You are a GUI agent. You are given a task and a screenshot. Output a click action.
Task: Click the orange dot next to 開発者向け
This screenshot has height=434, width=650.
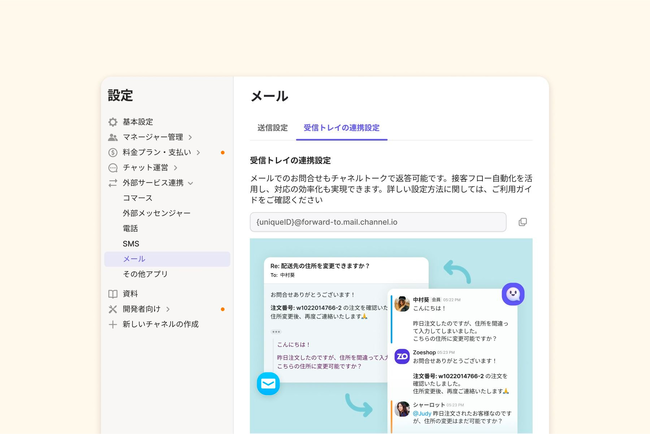coord(223,309)
